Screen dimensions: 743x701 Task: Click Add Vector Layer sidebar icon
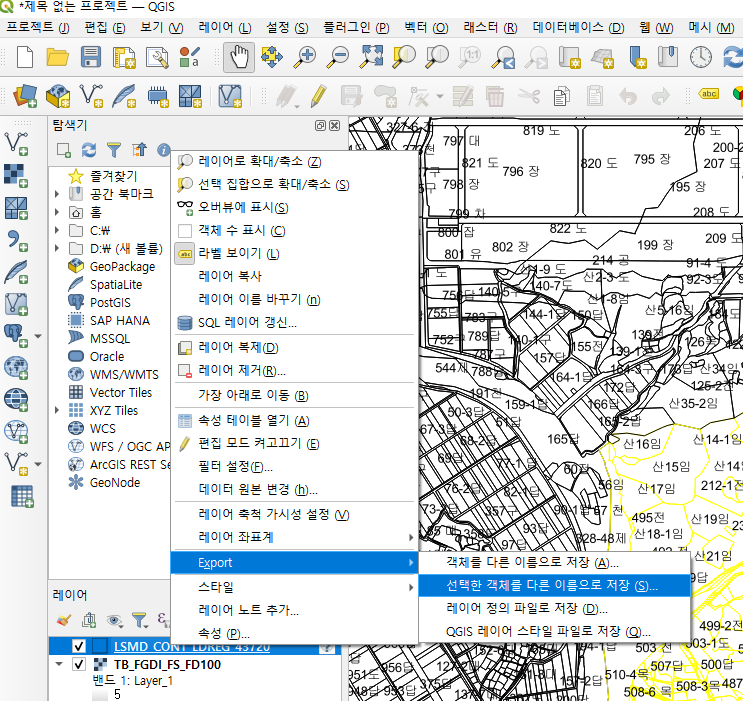click(16, 144)
